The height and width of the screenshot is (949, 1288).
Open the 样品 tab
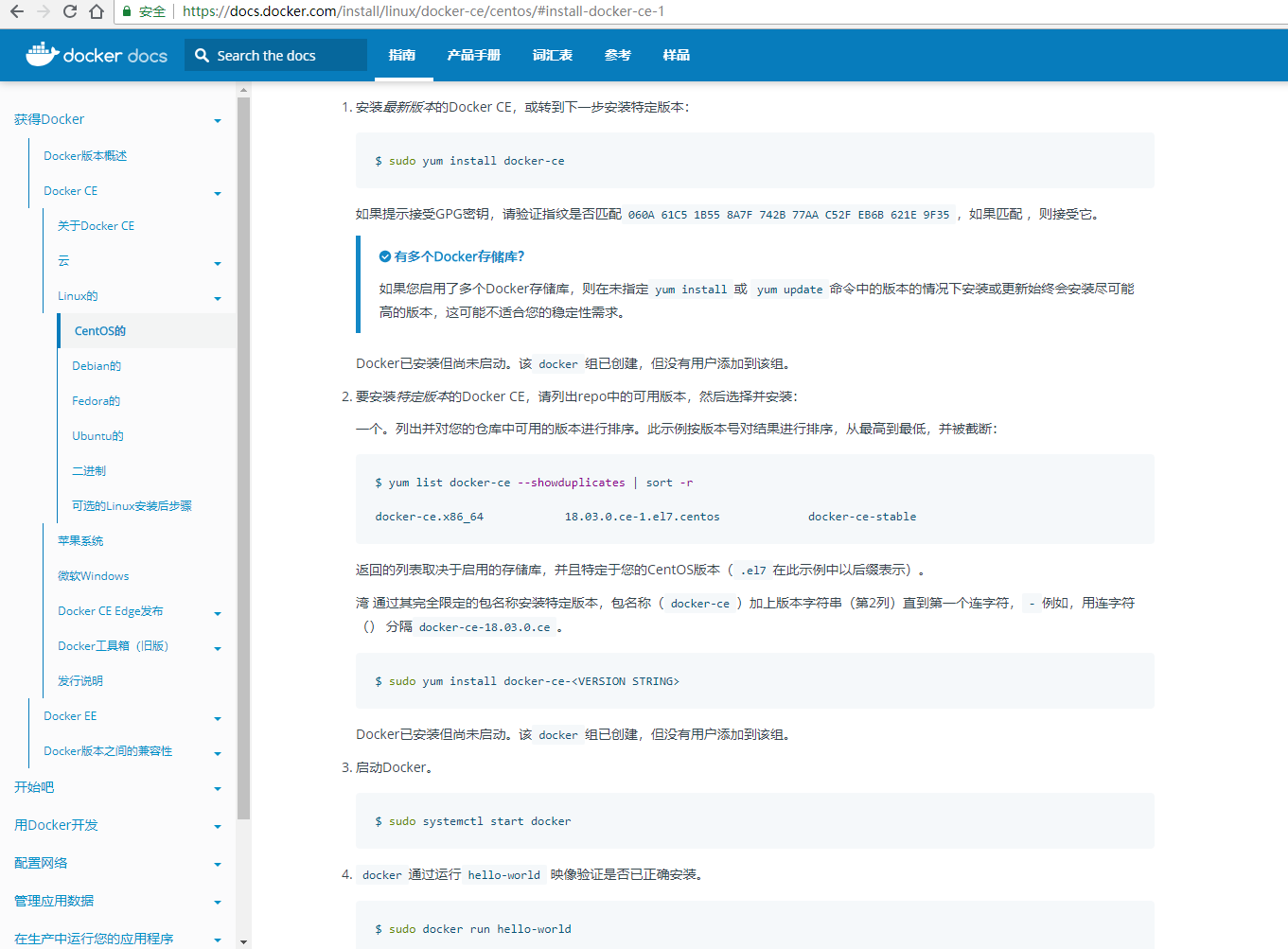(676, 55)
